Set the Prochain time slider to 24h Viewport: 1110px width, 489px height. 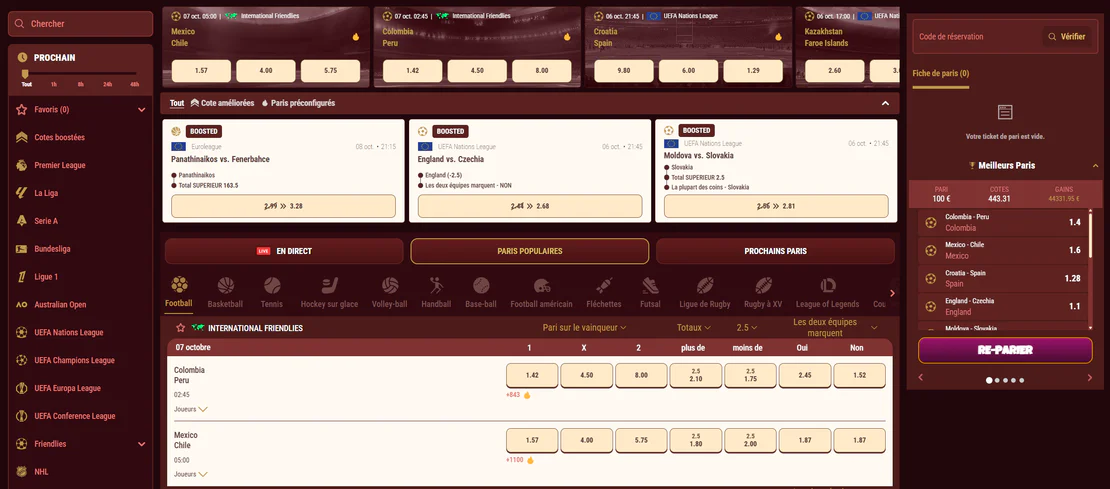click(108, 84)
